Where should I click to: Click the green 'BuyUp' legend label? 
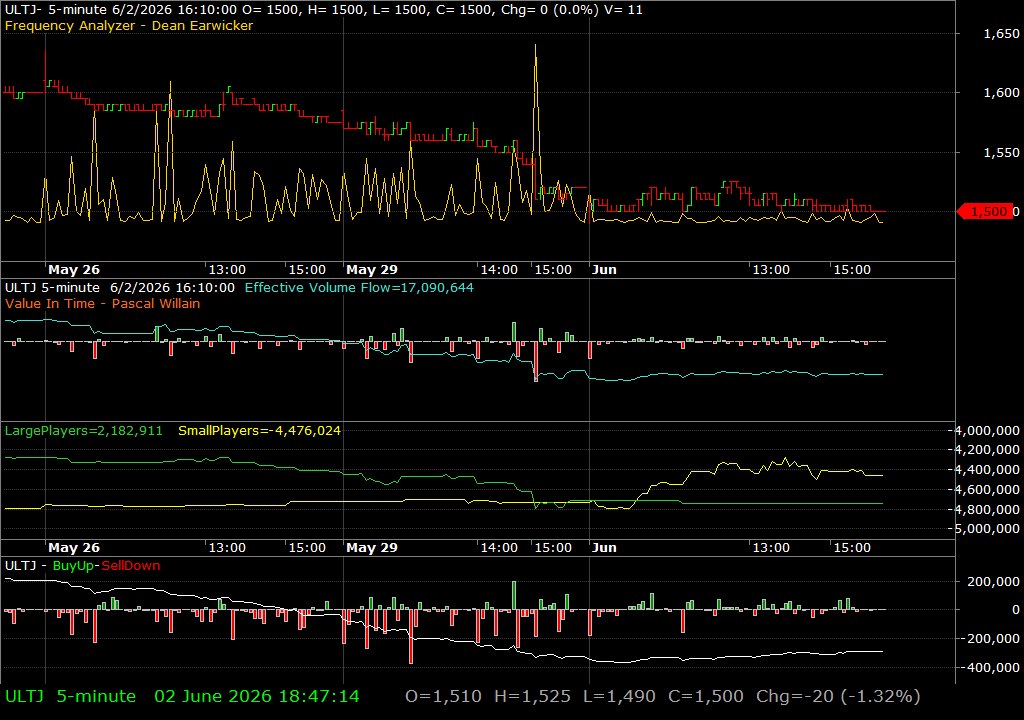(73, 566)
